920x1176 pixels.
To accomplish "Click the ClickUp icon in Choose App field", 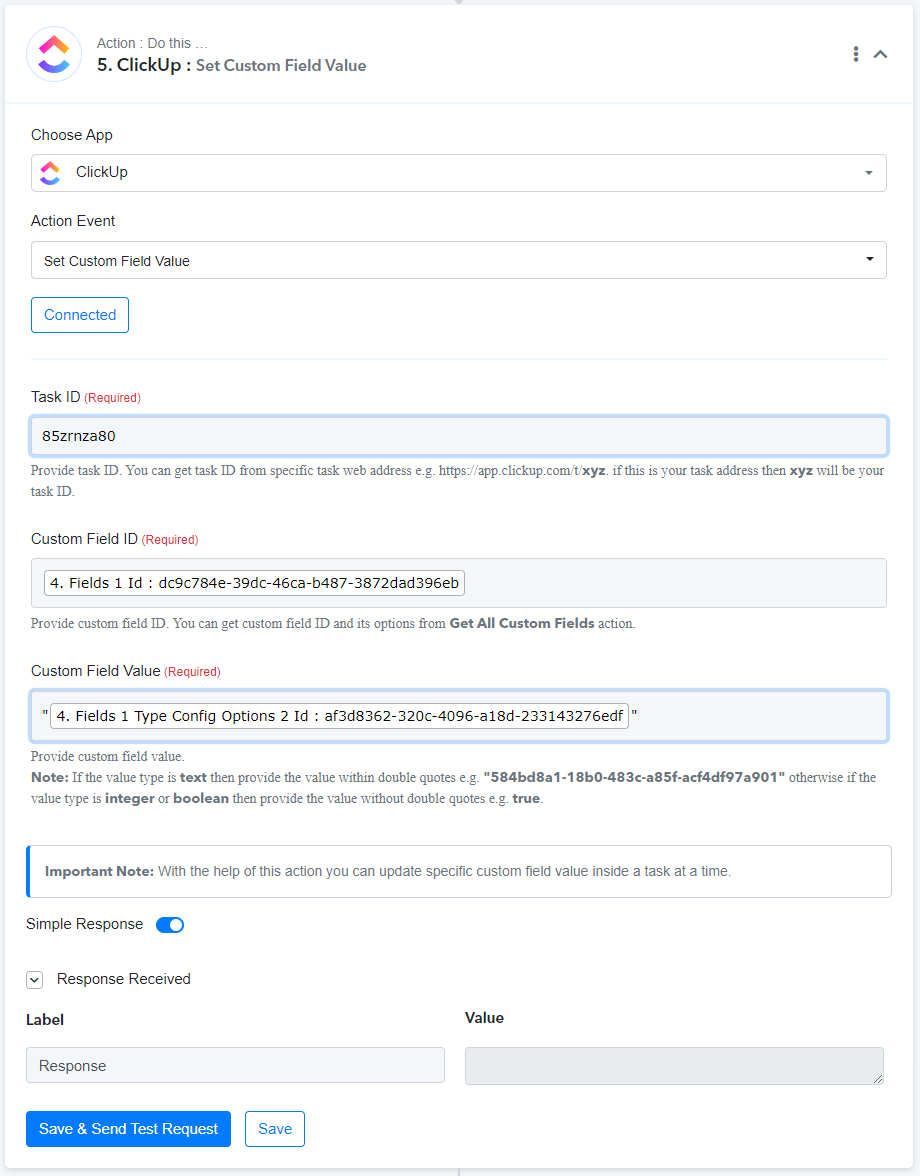I will coord(50,172).
